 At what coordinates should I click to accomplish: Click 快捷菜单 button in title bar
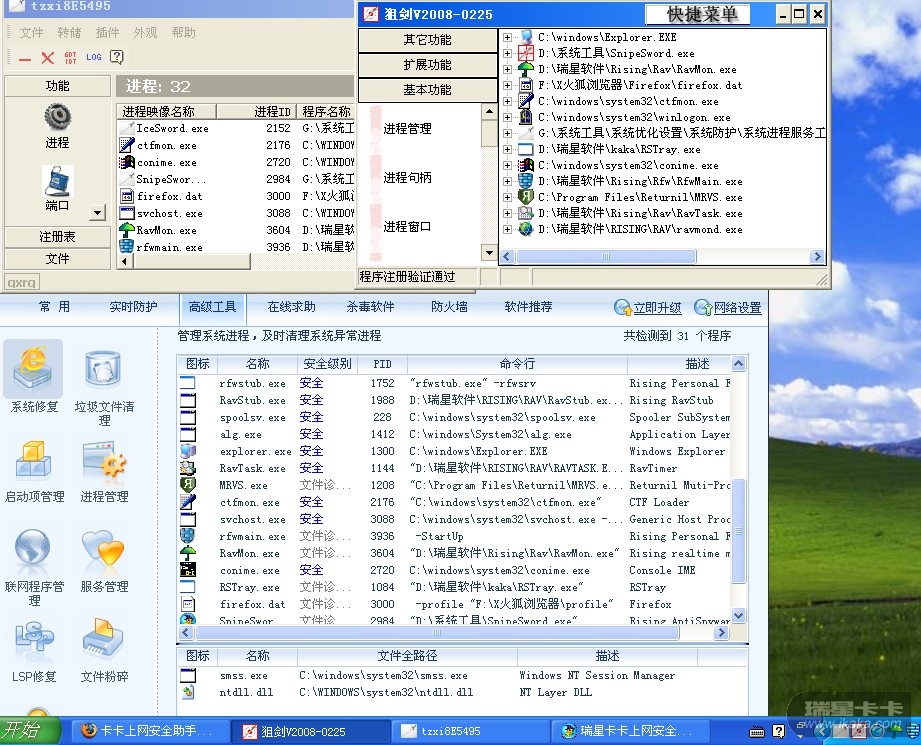point(698,14)
